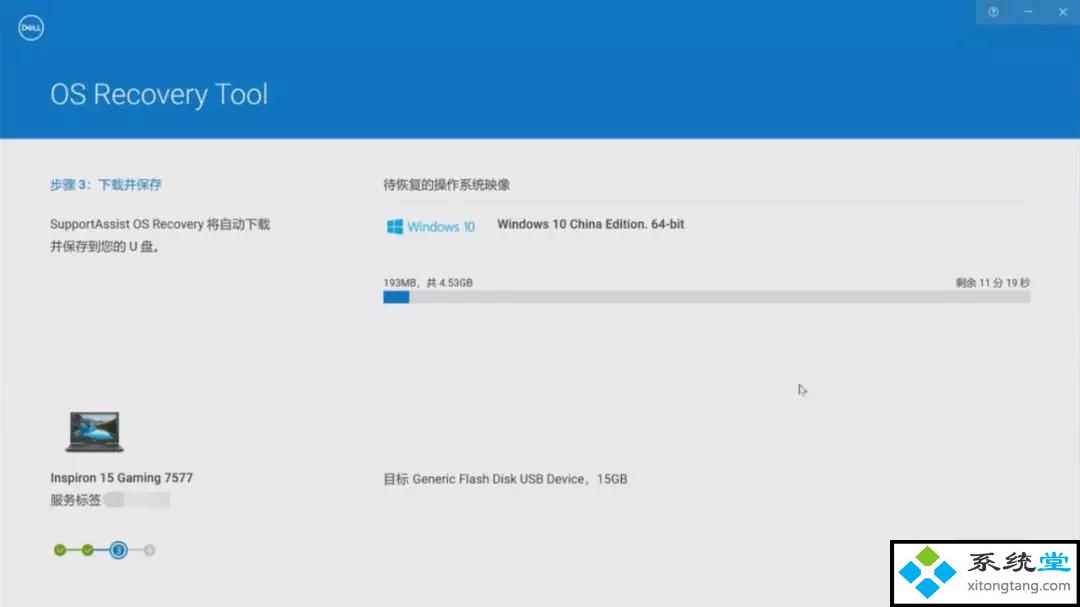Click the 'SupportAssist OS Recovery 将自动下载' description

coord(160,224)
